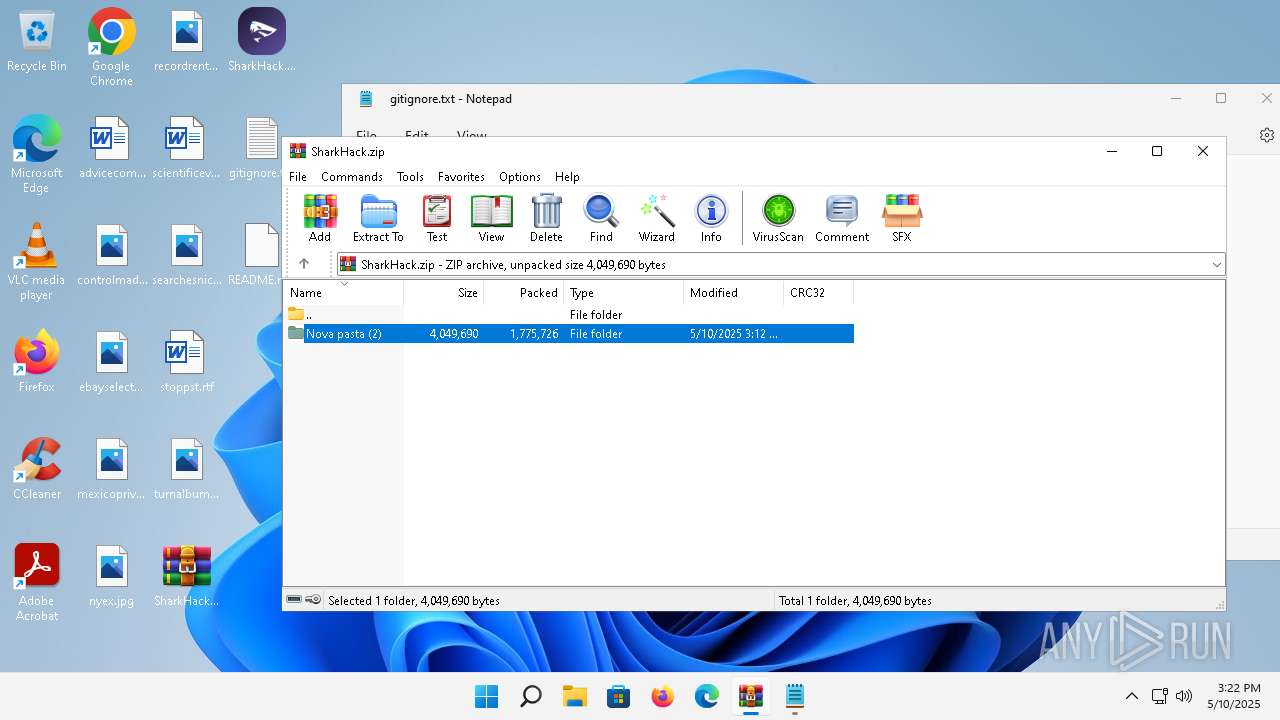Switch to Notepad in the taskbar
Image resolution: width=1280 pixels, height=720 pixels.
(x=795, y=696)
